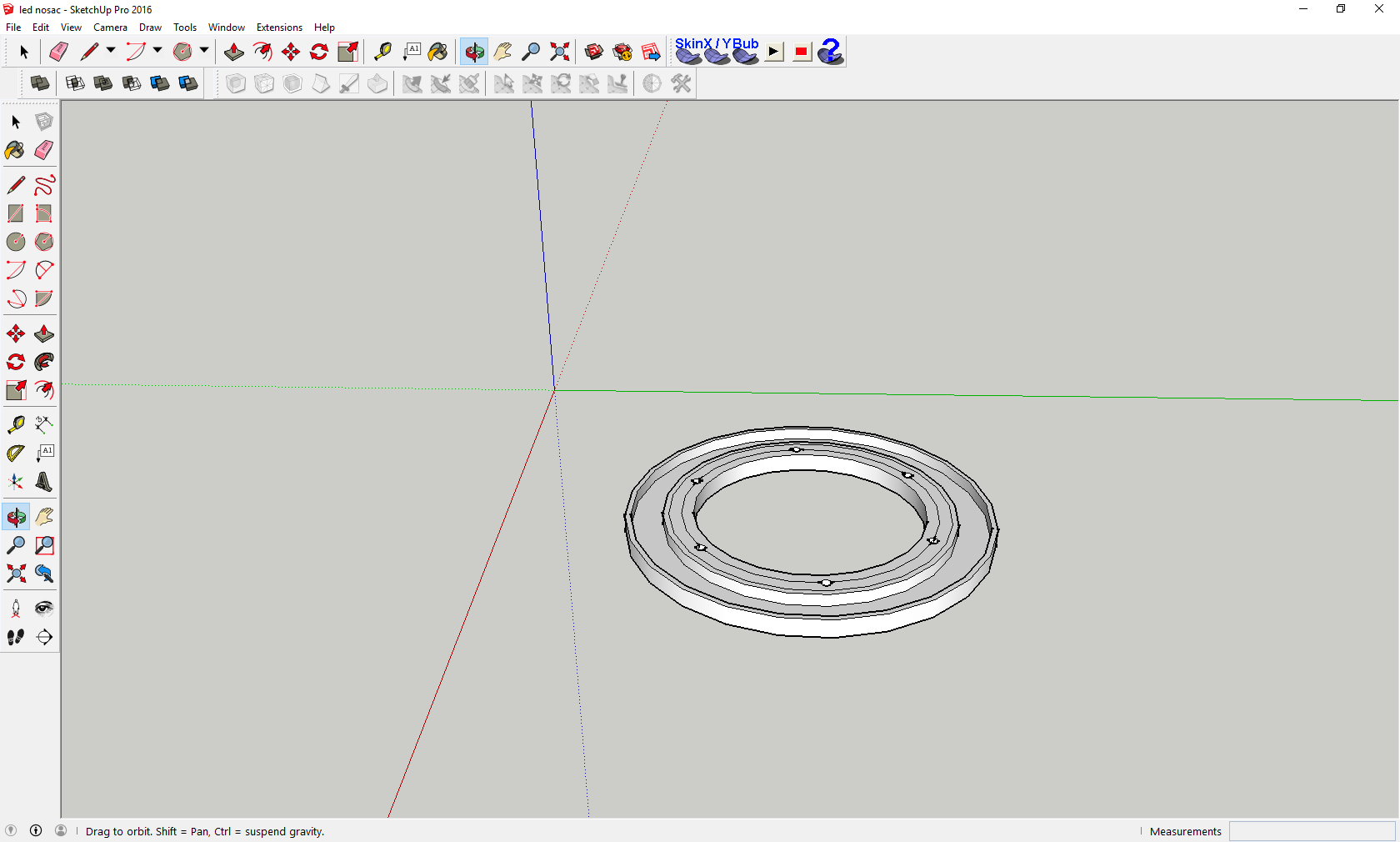Select the Trim solid tool

pyautogui.click(x=160, y=83)
